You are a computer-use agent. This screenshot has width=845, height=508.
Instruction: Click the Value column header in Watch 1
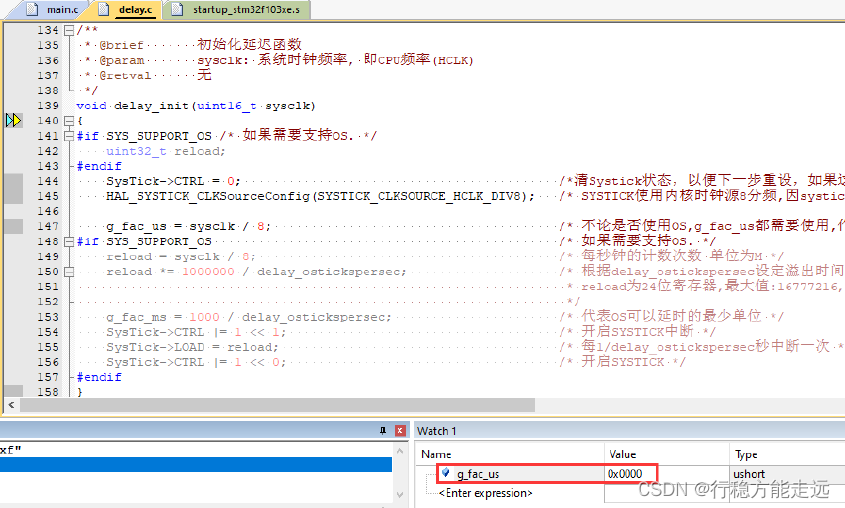(x=622, y=454)
